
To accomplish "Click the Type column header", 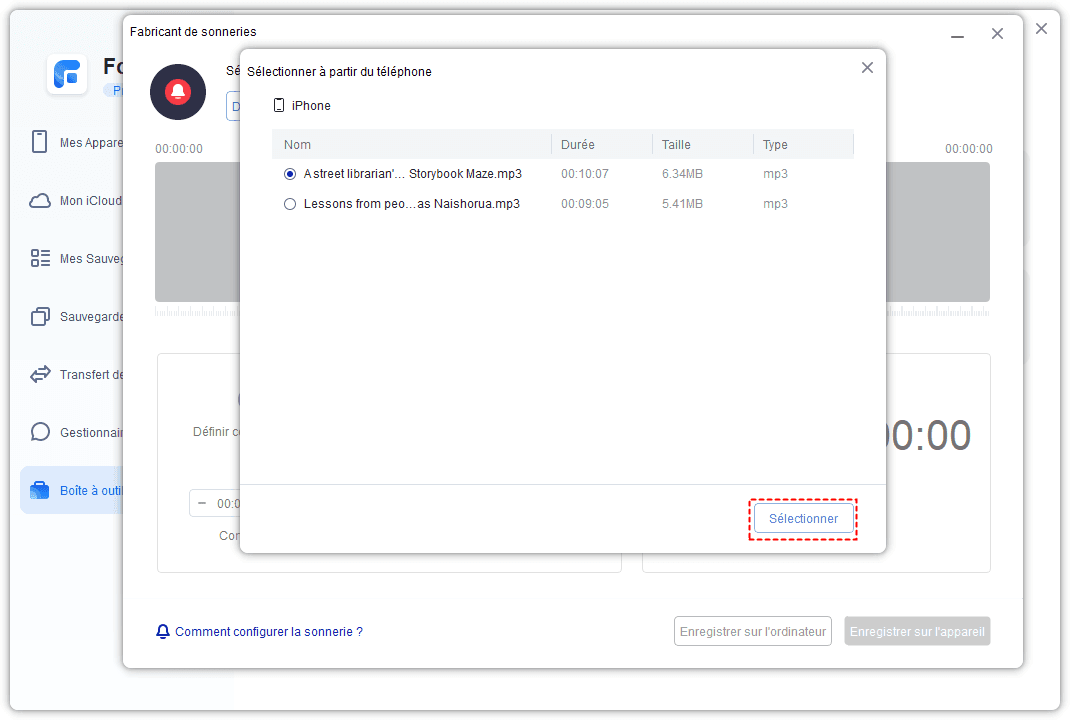I will (775, 145).
